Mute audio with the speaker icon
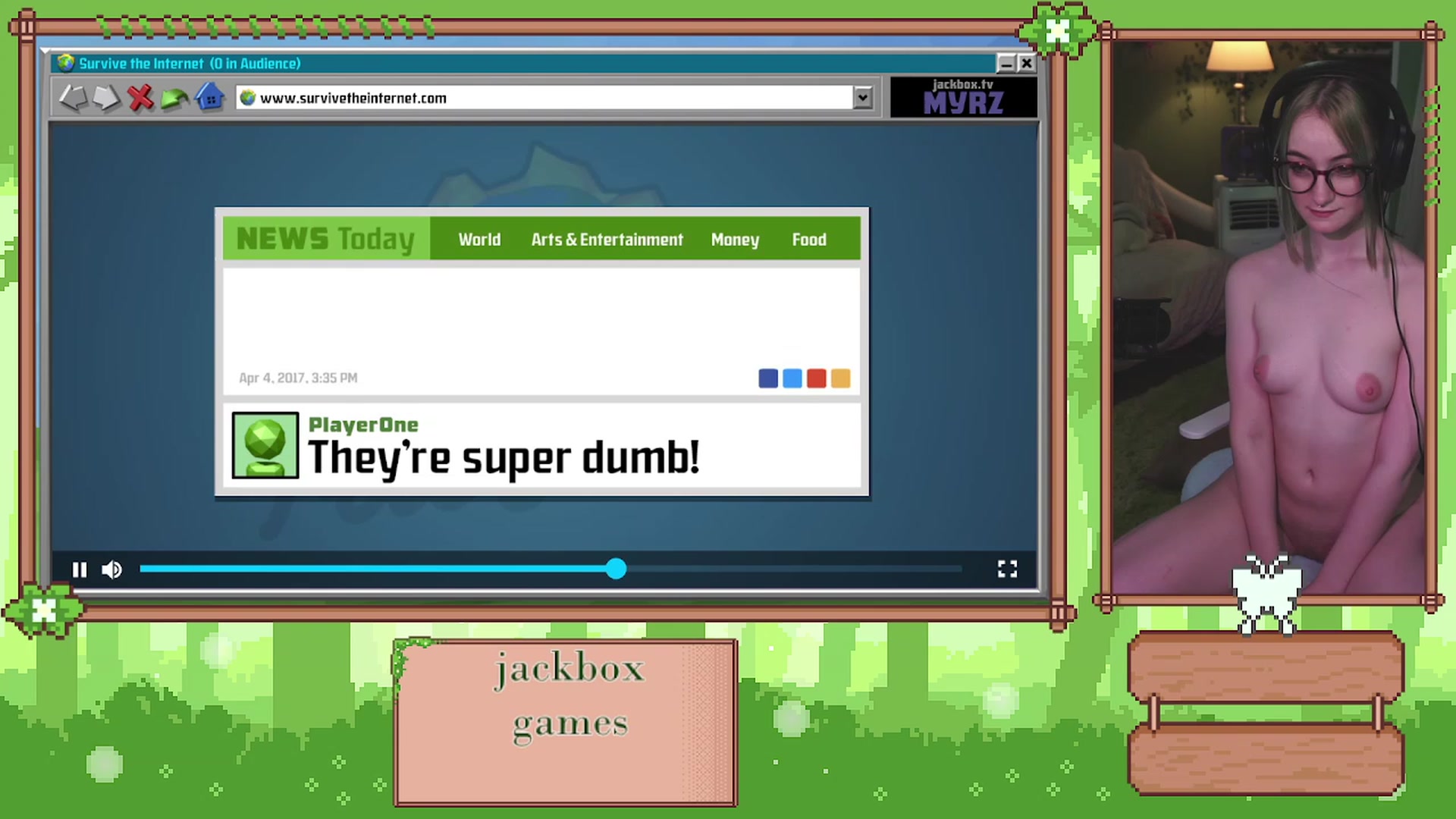 point(111,570)
